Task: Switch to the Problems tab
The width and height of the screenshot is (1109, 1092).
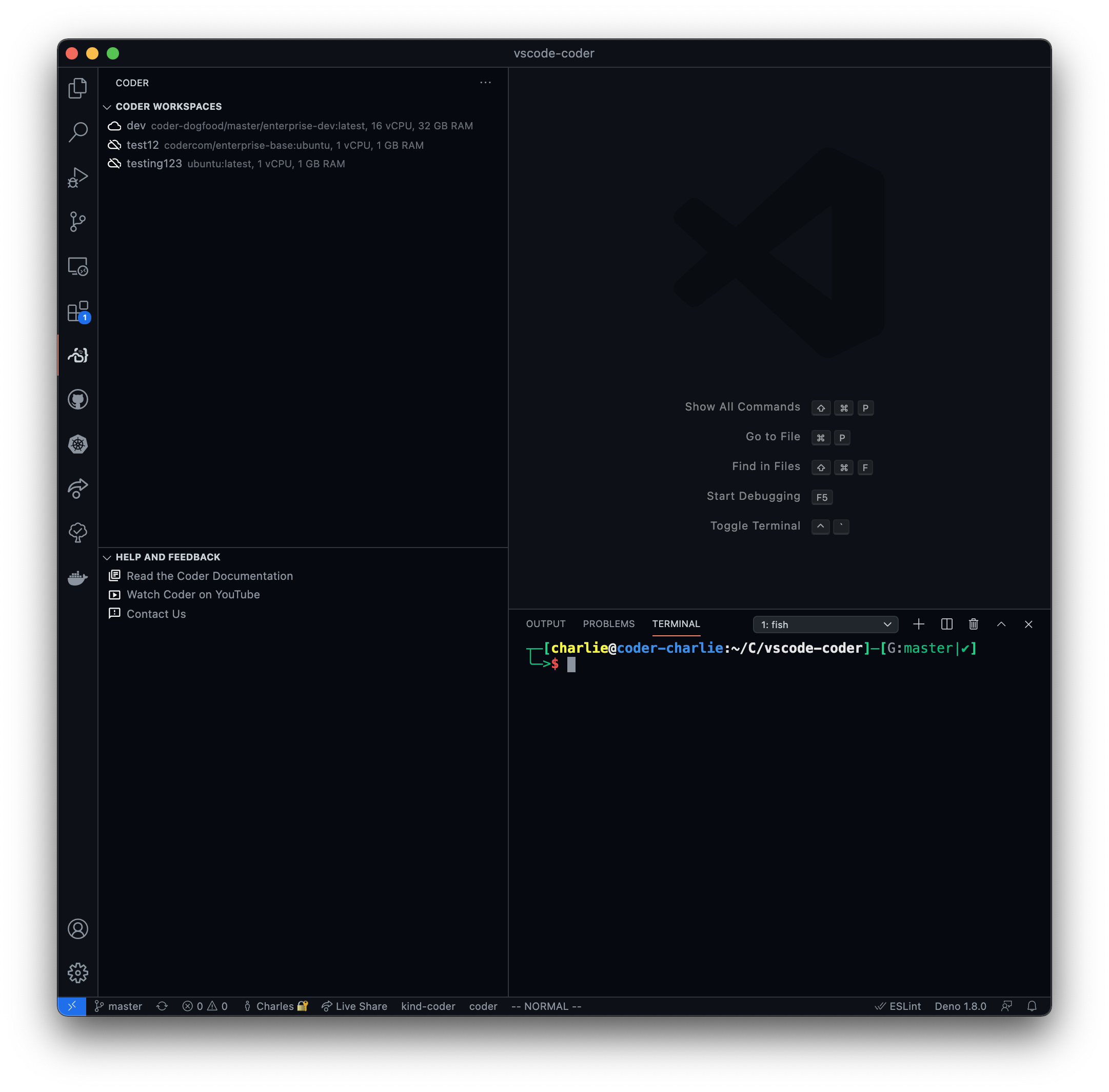Action: pyautogui.click(x=608, y=623)
